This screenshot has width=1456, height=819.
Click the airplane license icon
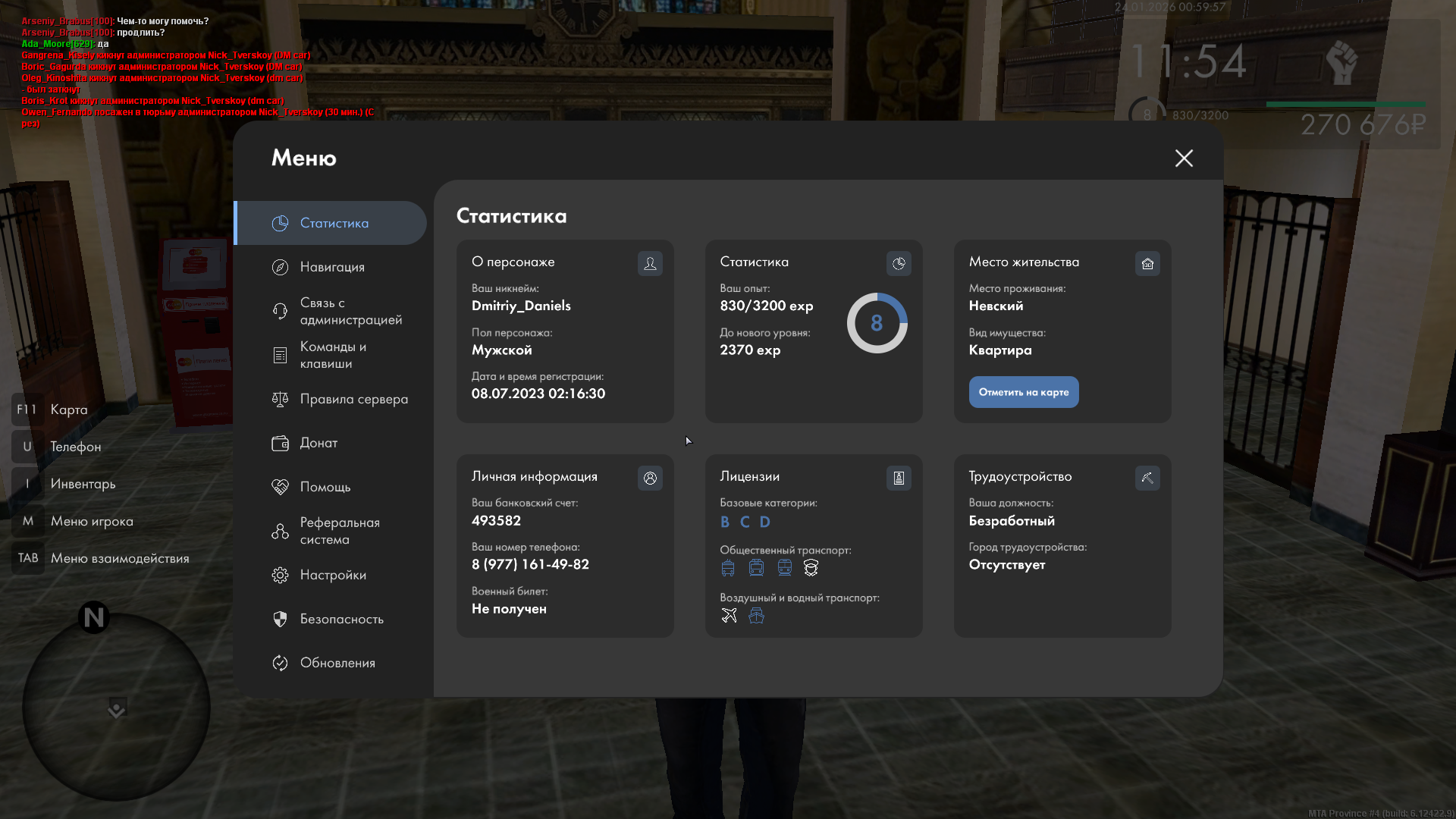coord(729,615)
